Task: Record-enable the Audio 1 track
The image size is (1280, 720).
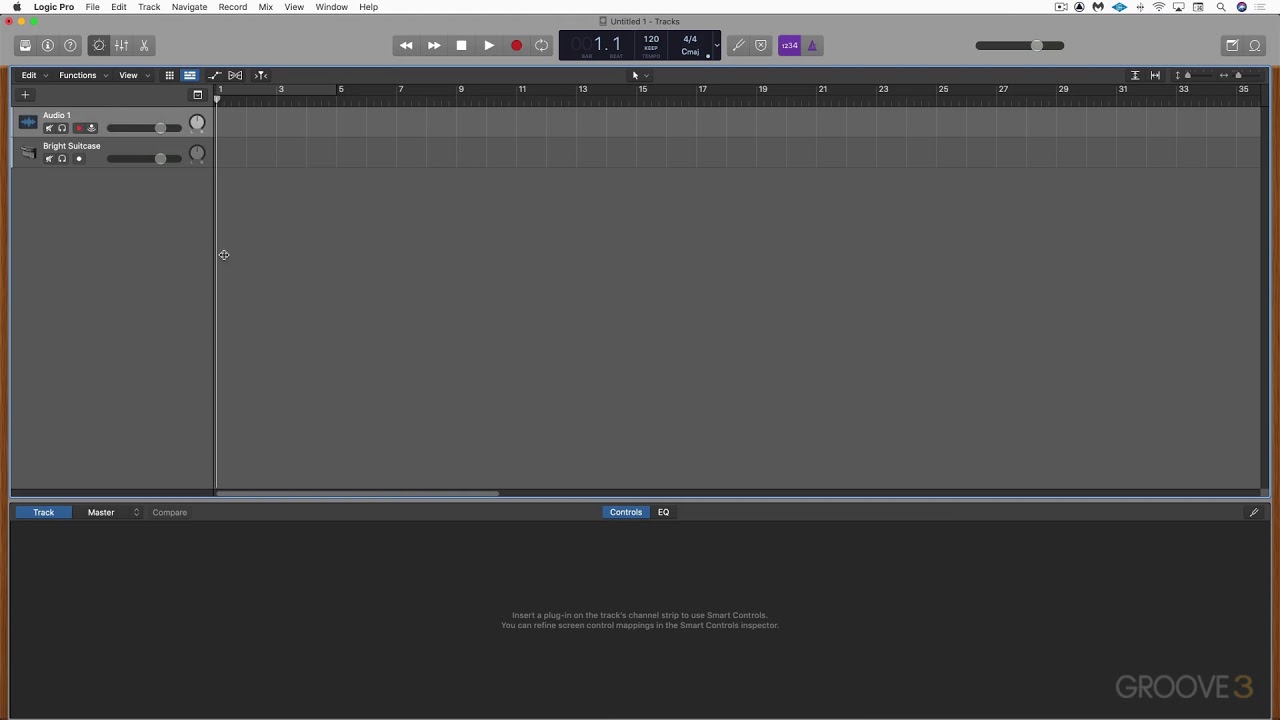Action: (x=79, y=128)
